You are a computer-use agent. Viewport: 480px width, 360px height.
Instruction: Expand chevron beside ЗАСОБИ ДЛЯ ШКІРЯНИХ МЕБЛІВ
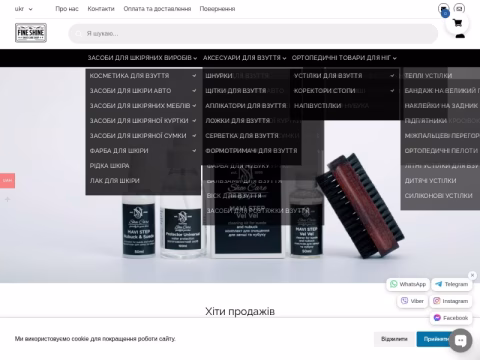point(194,106)
